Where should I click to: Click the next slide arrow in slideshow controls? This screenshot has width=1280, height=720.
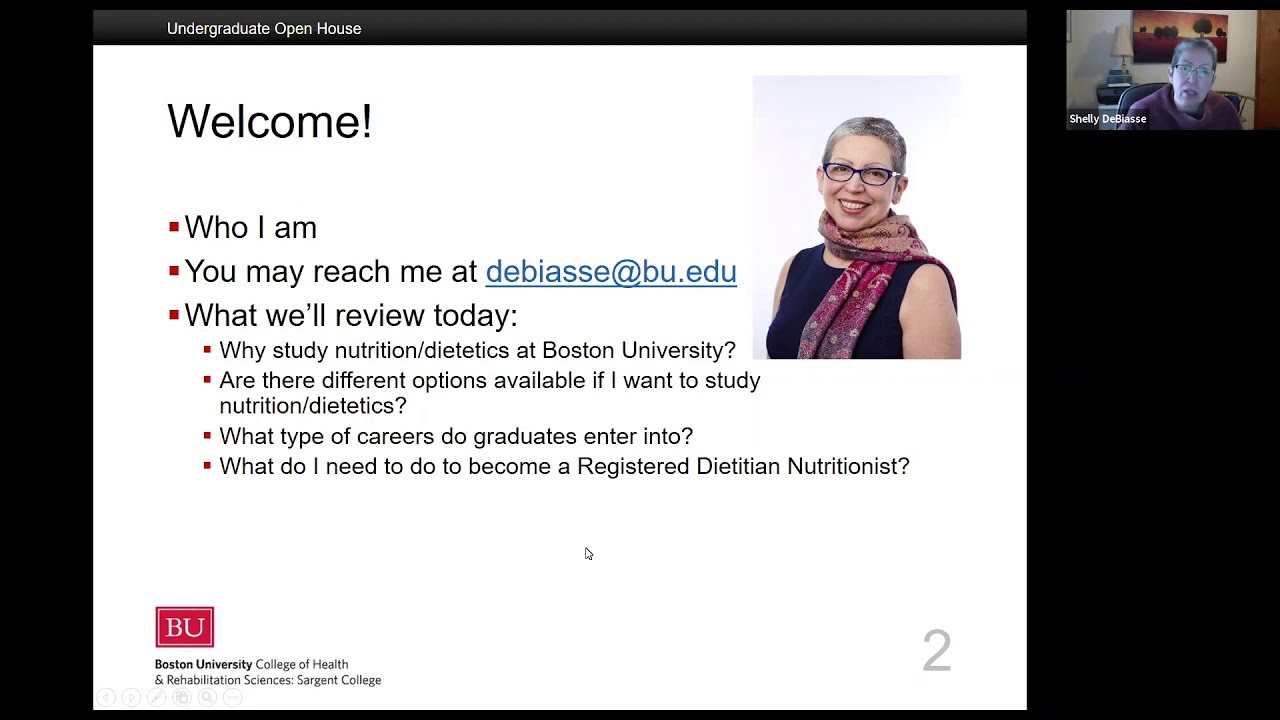(131, 698)
